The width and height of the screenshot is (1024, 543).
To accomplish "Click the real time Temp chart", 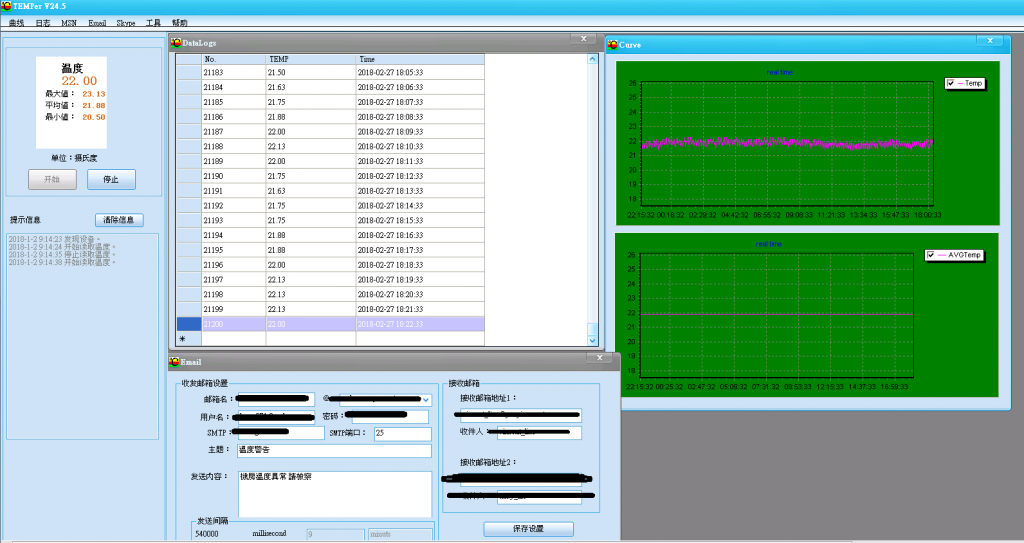I will tap(787, 144).
